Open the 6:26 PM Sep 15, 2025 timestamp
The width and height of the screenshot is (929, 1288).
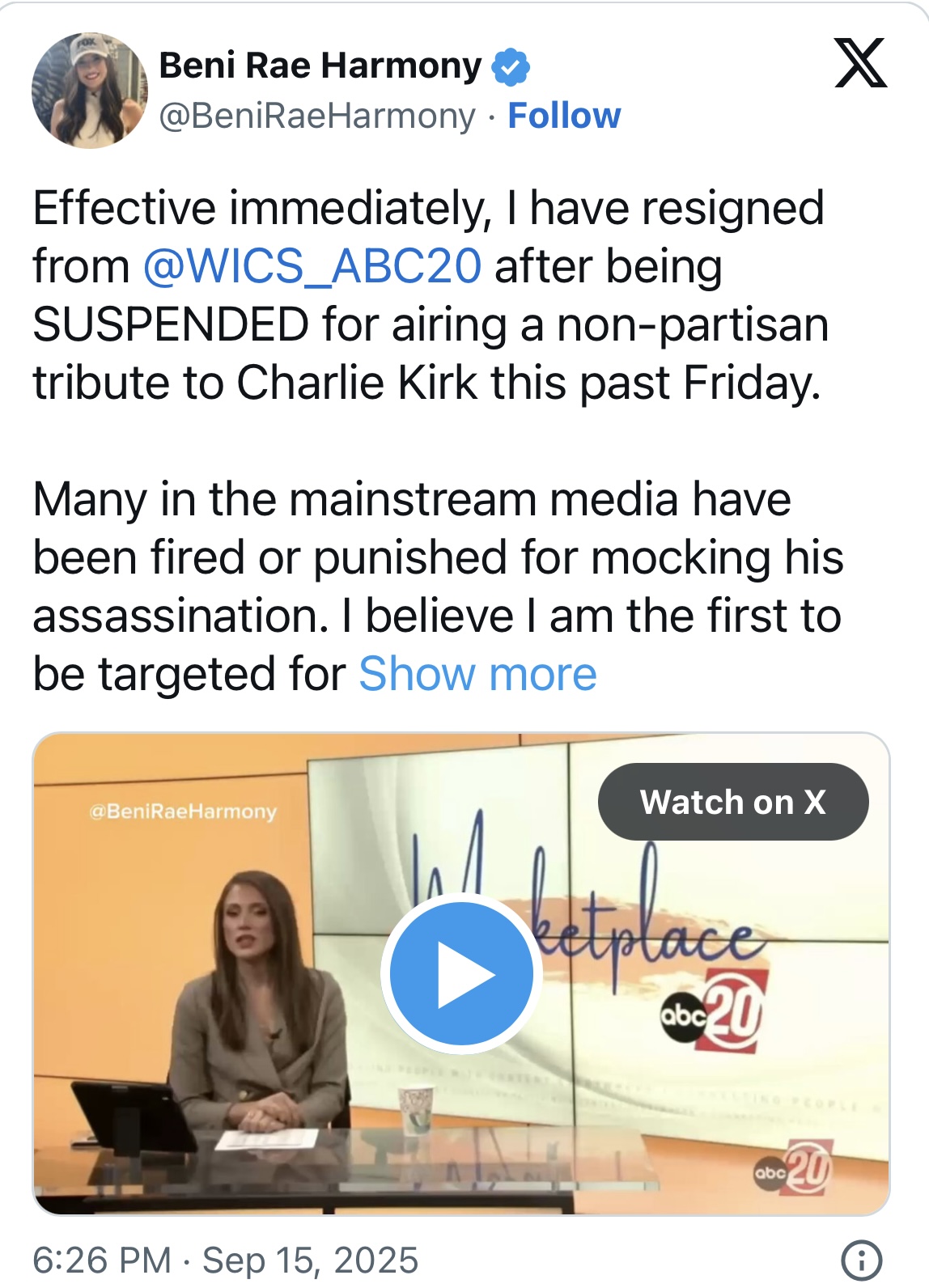point(226,1260)
